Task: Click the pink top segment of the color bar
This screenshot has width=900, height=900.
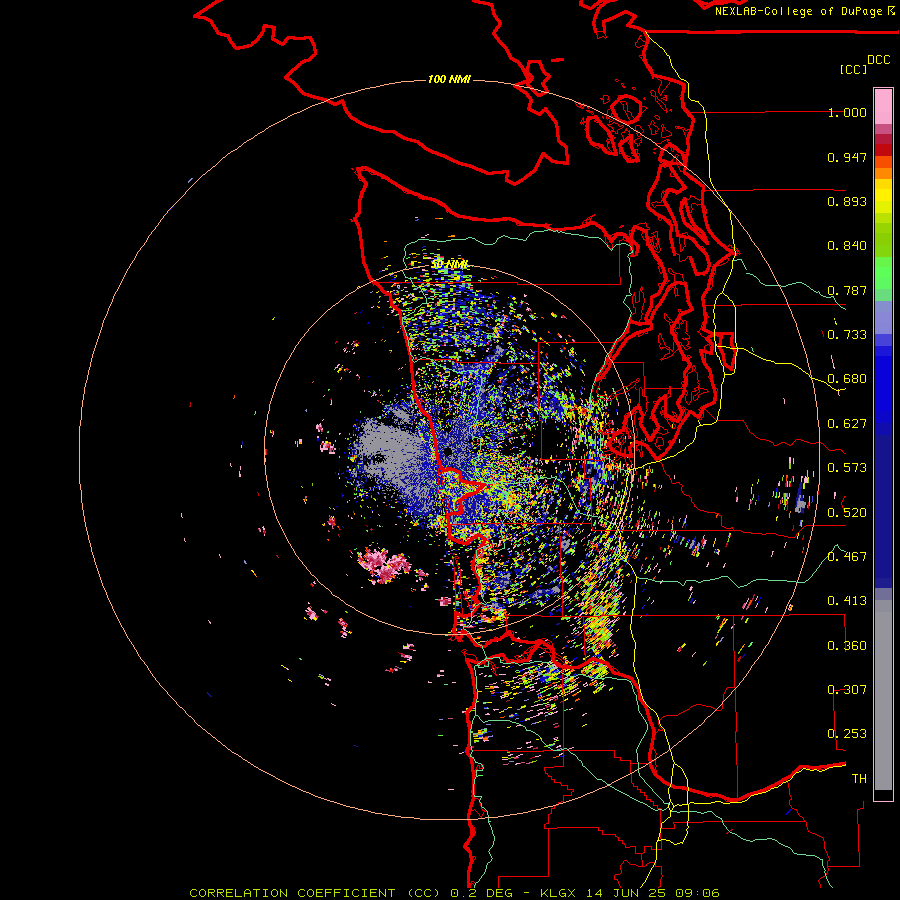Action: point(883,106)
